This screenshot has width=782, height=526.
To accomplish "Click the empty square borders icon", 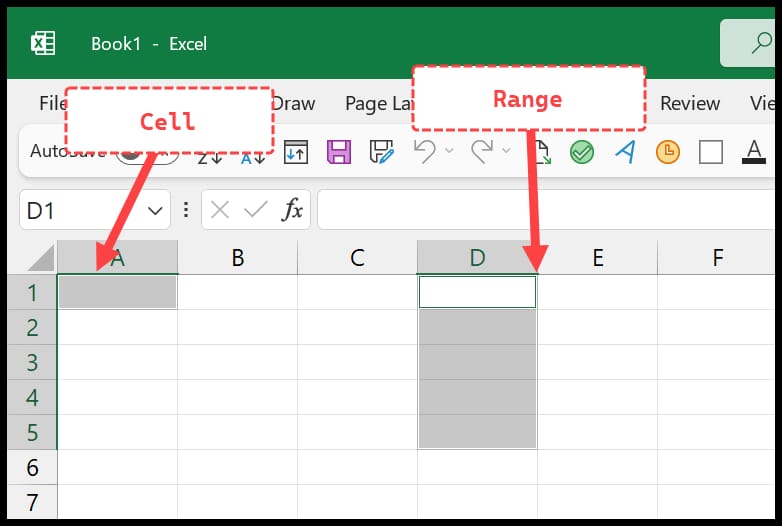I will coord(711,152).
